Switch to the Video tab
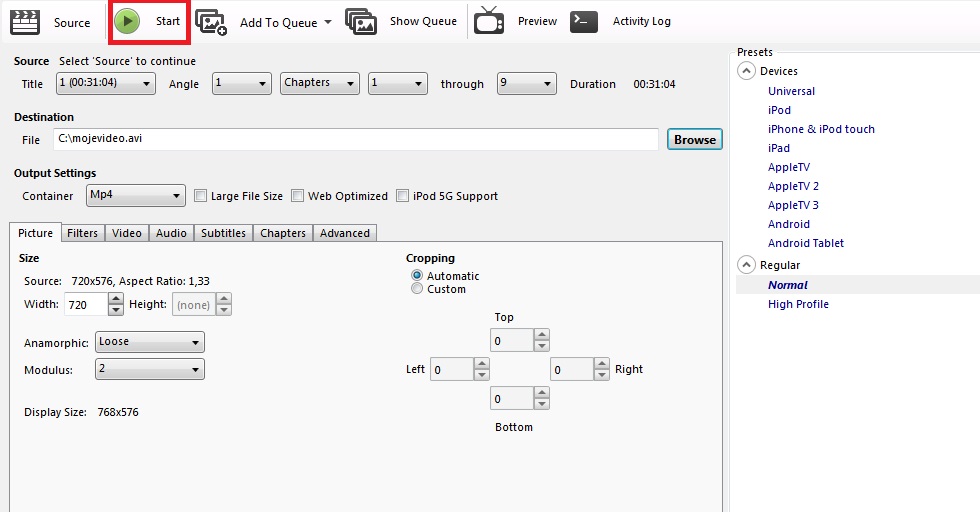 coord(127,233)
